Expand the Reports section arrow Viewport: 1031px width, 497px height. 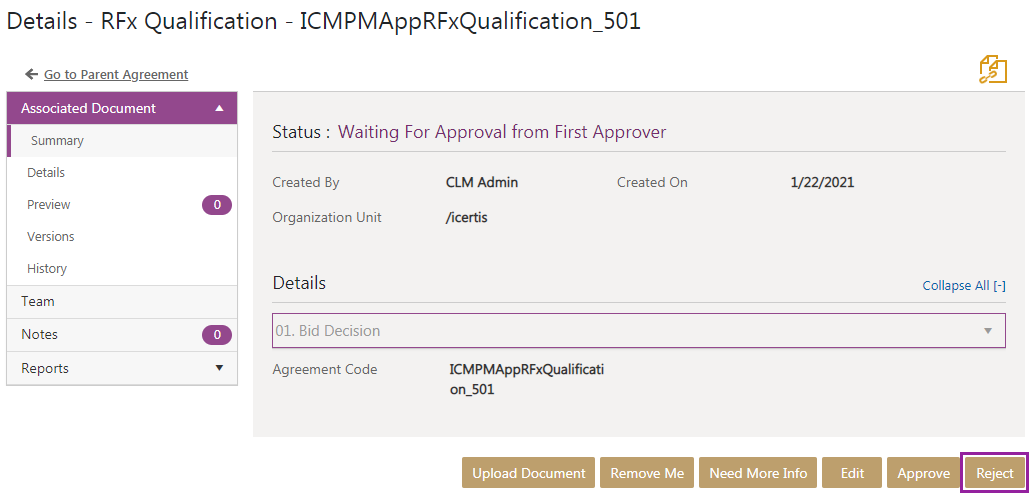(219, 368)
